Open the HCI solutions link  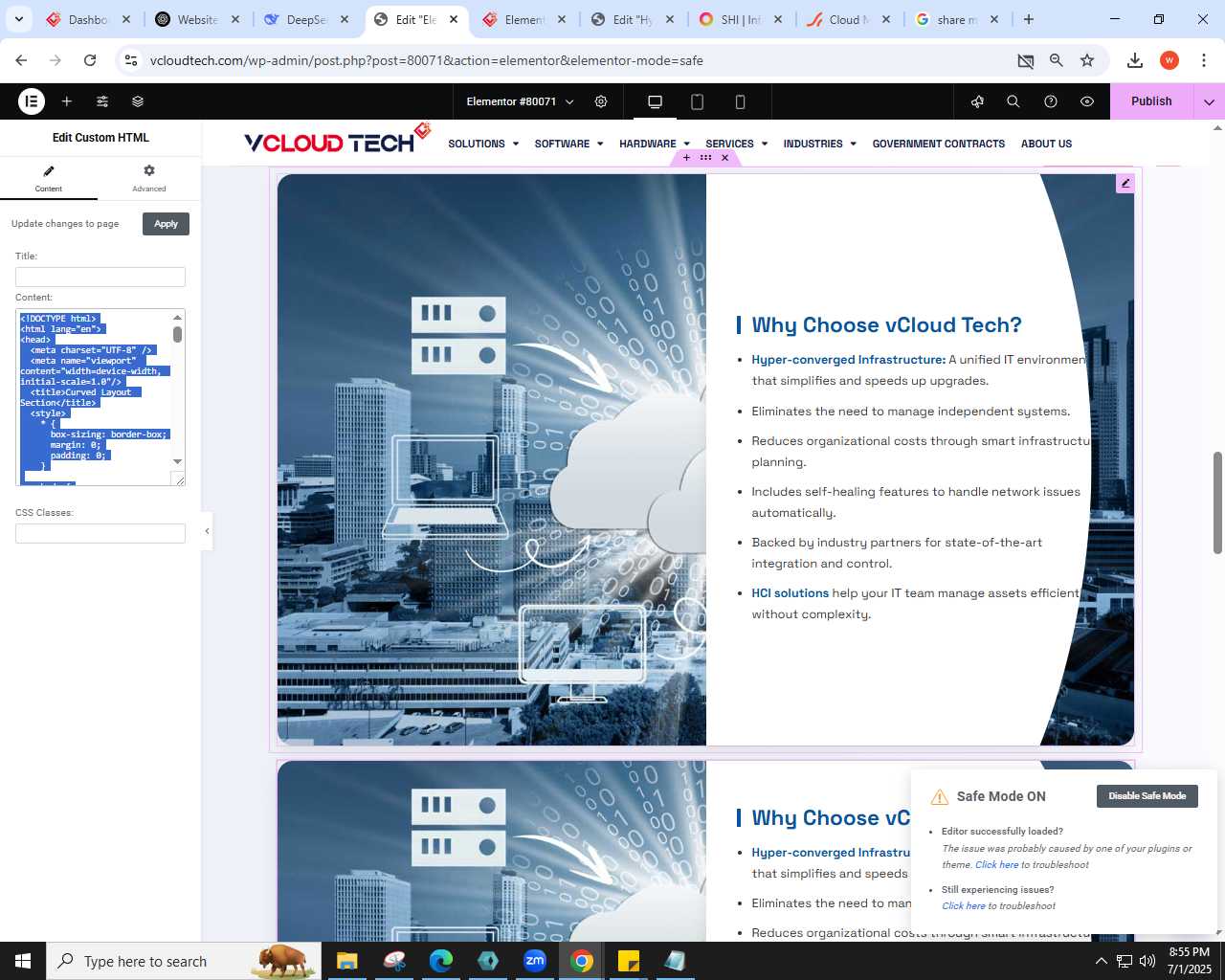[790, 593]
